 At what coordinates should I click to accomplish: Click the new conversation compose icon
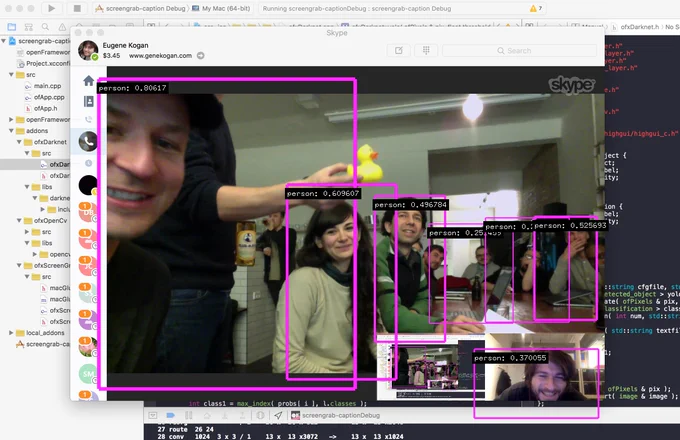point(399,51)
